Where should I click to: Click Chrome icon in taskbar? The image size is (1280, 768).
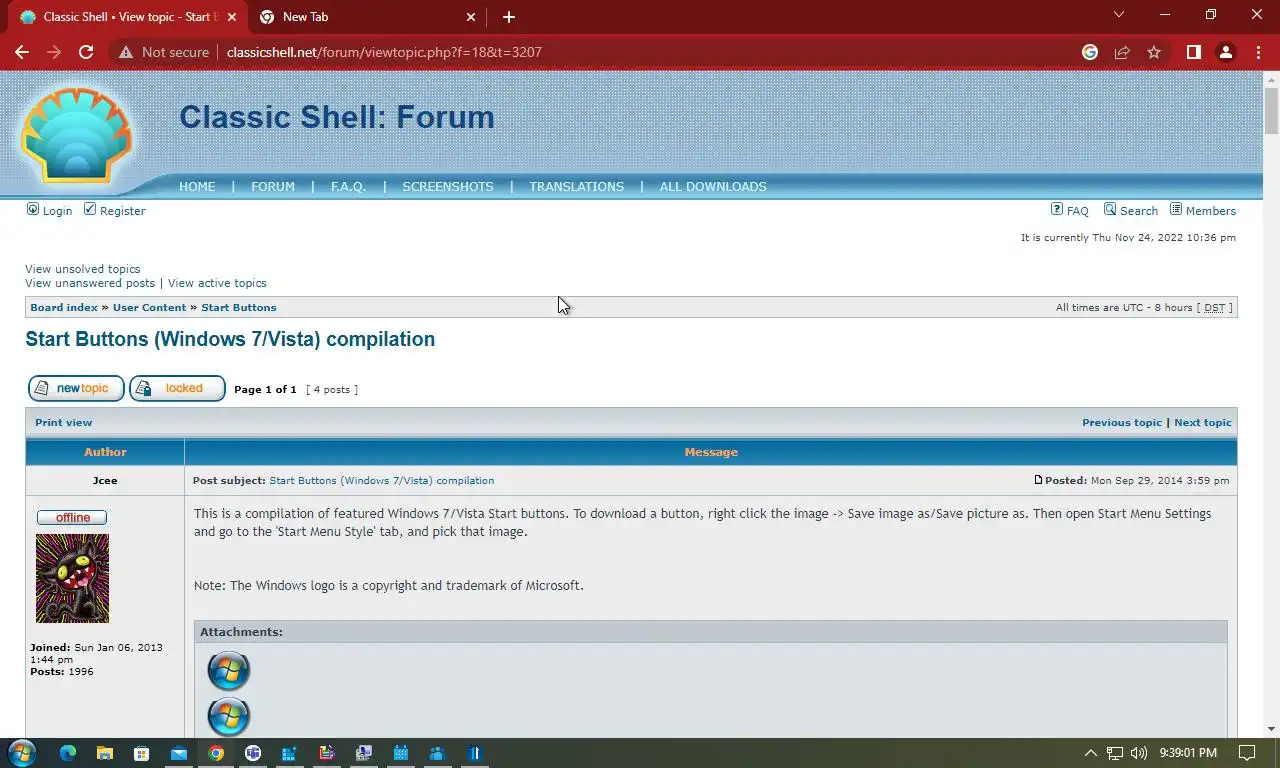216,753
